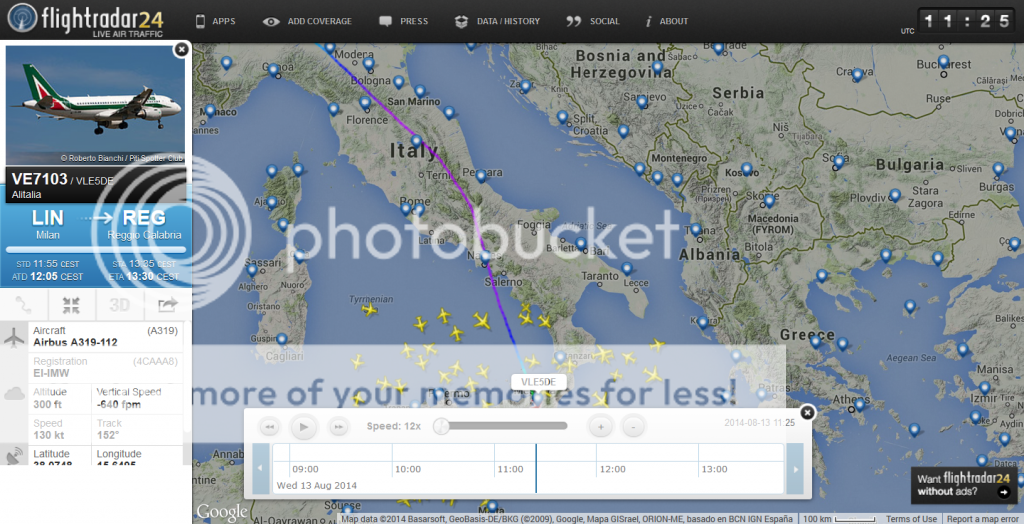This screenshot has height=524, width=1024.
Task: Open the Data / History menu
Action: [497, 21]
